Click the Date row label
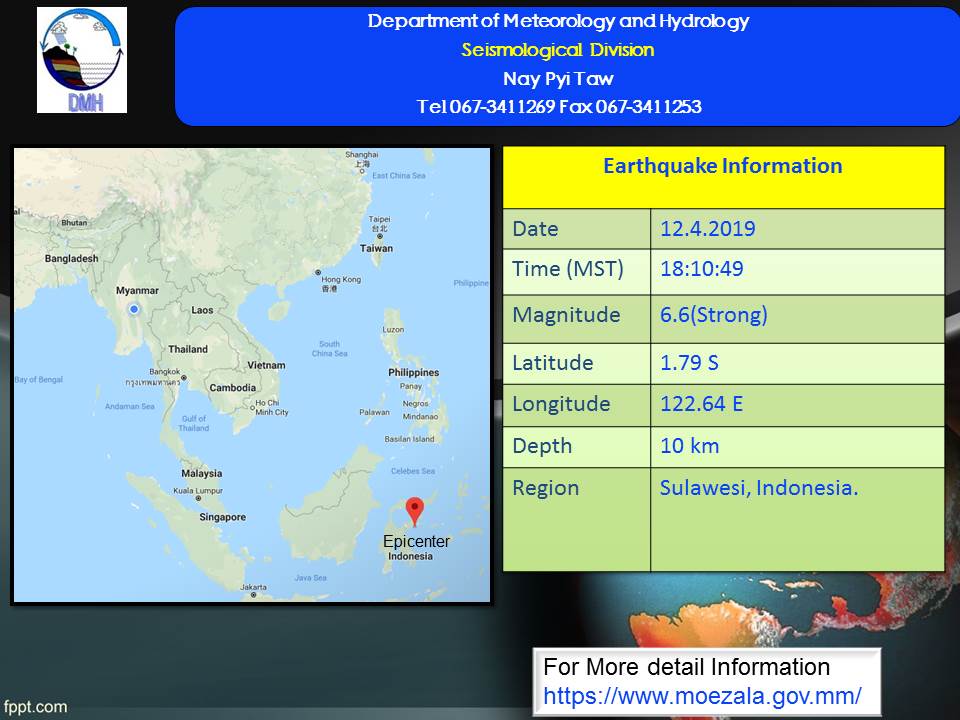Screen dimensions: 960x720 [535, 229]
